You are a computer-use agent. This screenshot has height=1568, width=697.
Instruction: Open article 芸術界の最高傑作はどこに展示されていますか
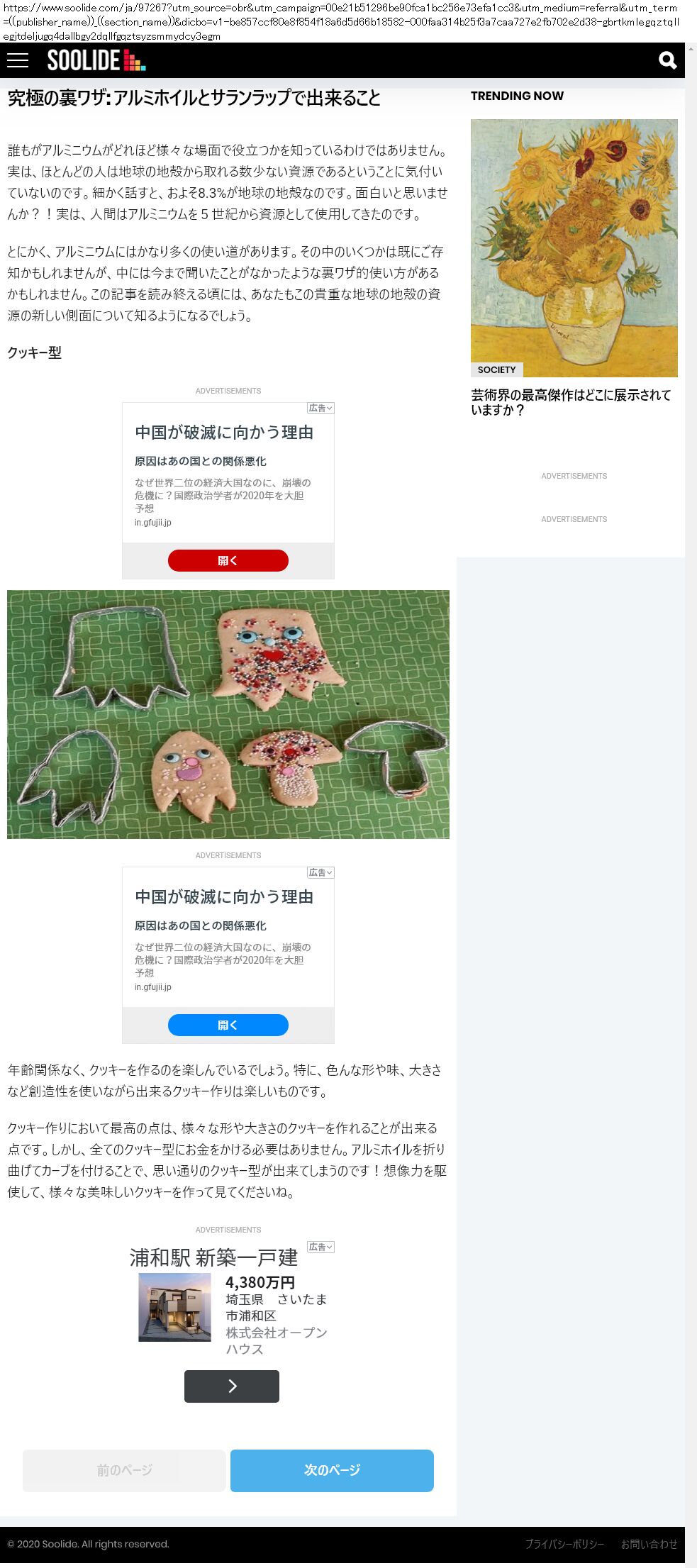(x=571, y=402)
